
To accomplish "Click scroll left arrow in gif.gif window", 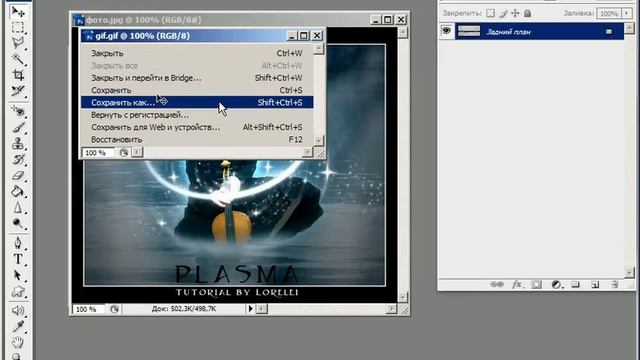I will [x=137, y=152].
